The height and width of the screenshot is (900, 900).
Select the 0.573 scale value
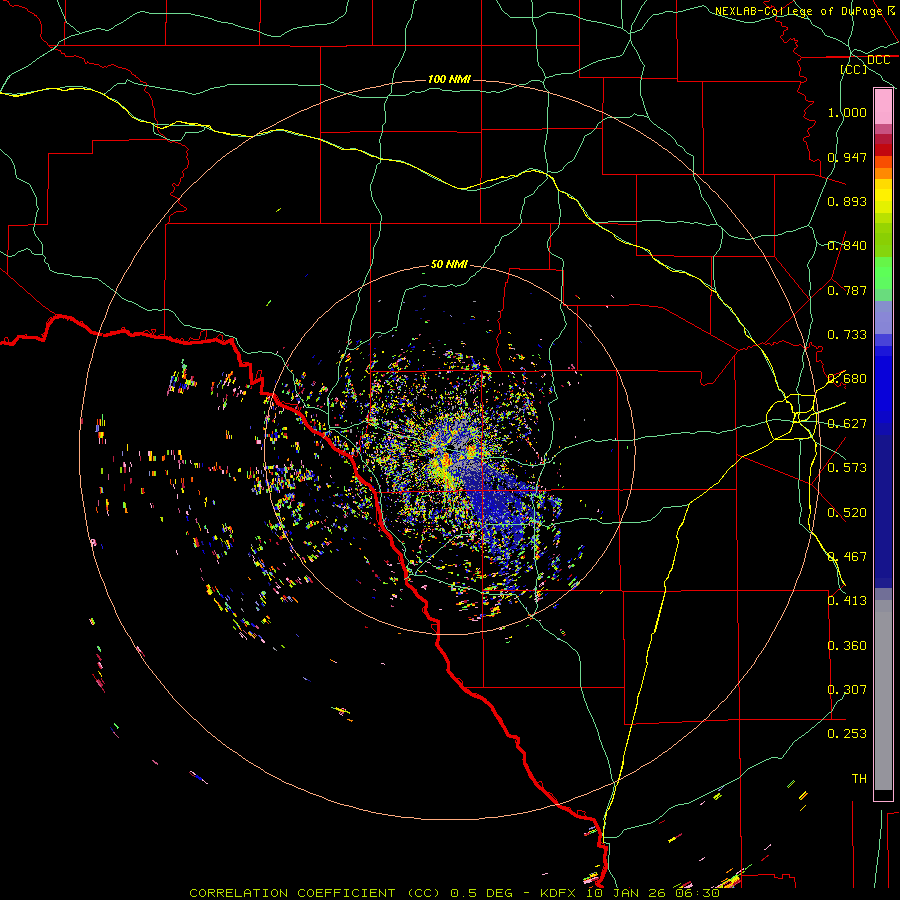847,468
